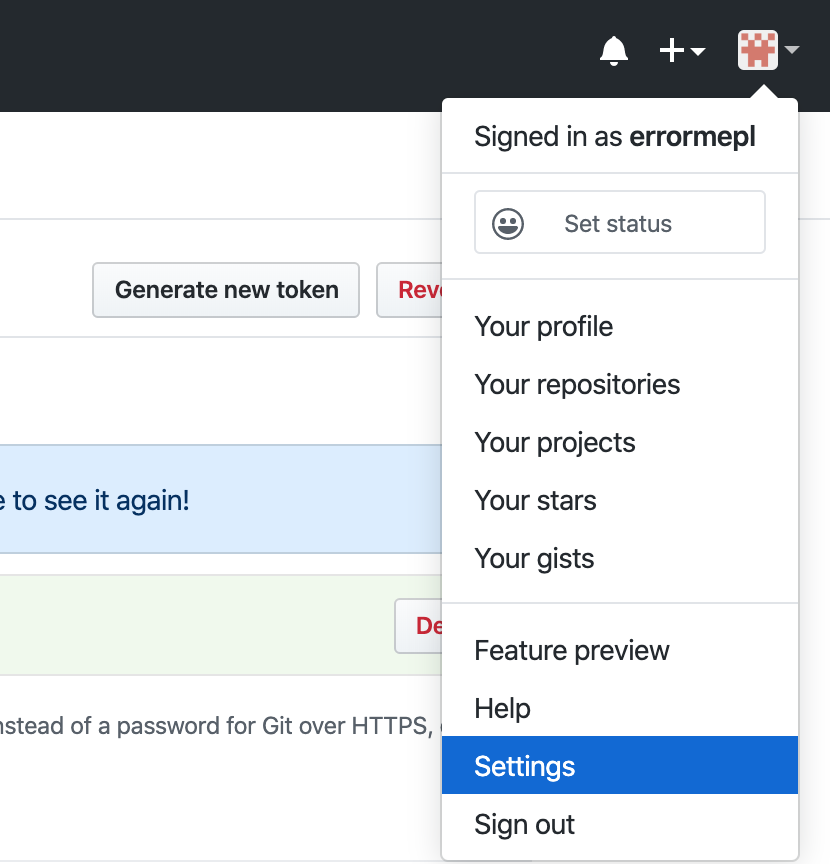
Task: Open Set status box
Action: pos(619,223)
